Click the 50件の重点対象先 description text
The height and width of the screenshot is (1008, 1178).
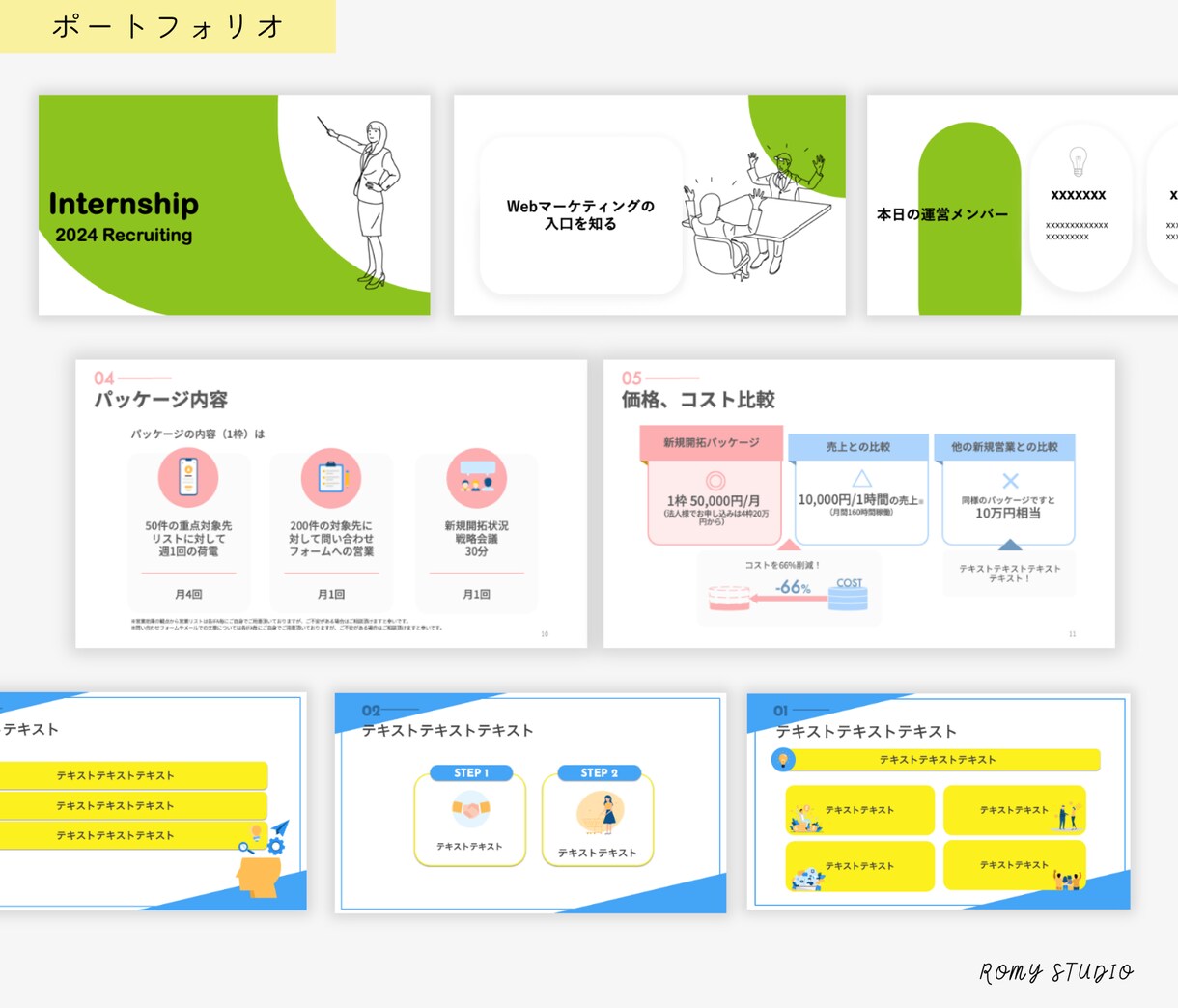coord(188,539)
